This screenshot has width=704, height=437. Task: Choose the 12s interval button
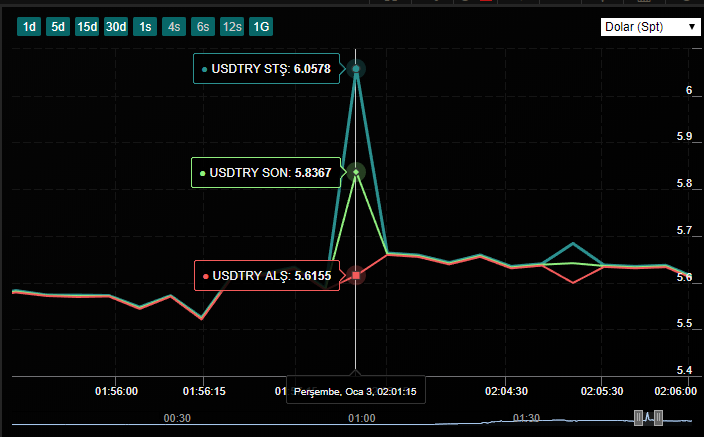(x=232, y=27)
